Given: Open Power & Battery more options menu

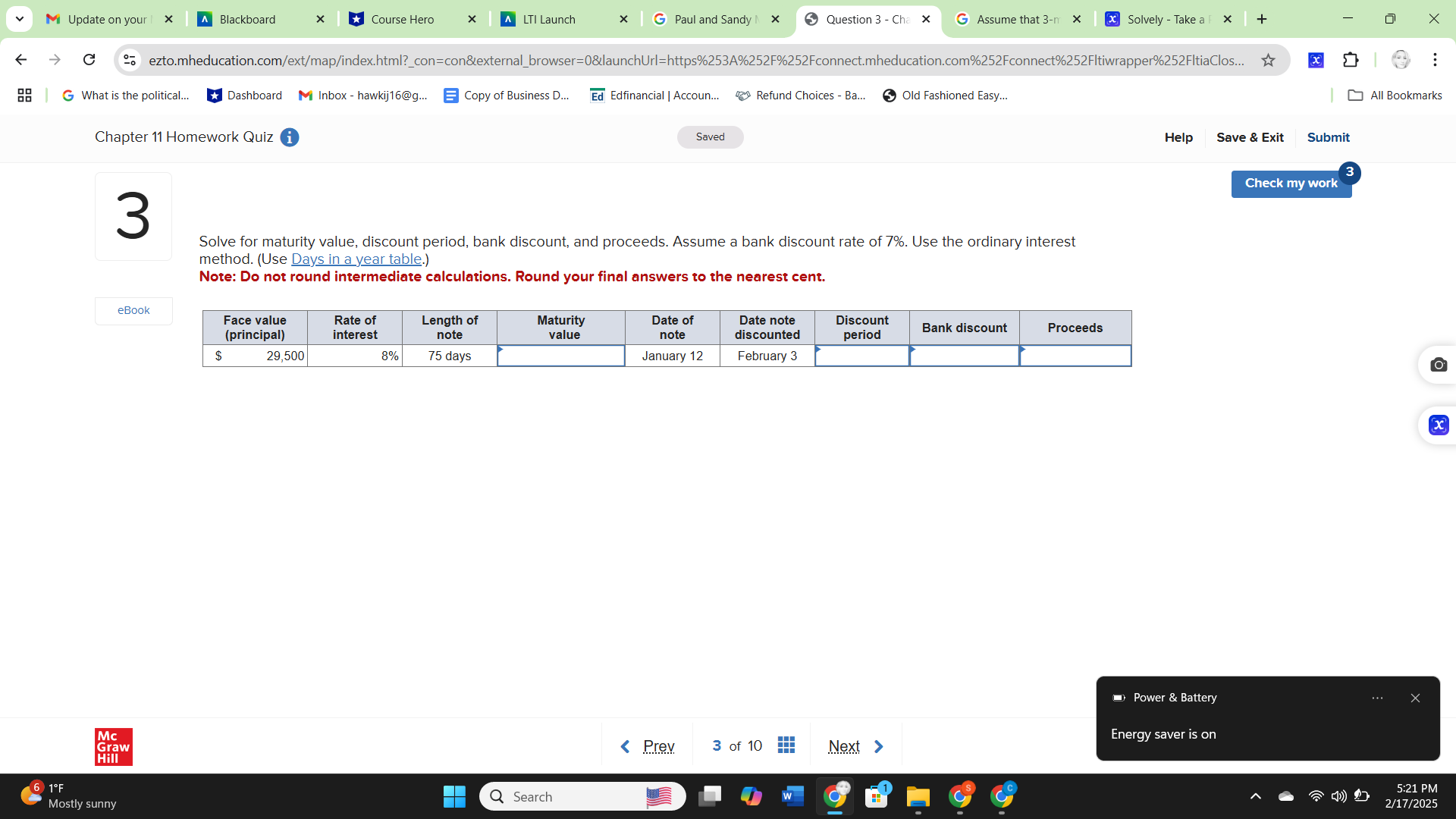Looking at the screenshot, I should click(1378, 698).
